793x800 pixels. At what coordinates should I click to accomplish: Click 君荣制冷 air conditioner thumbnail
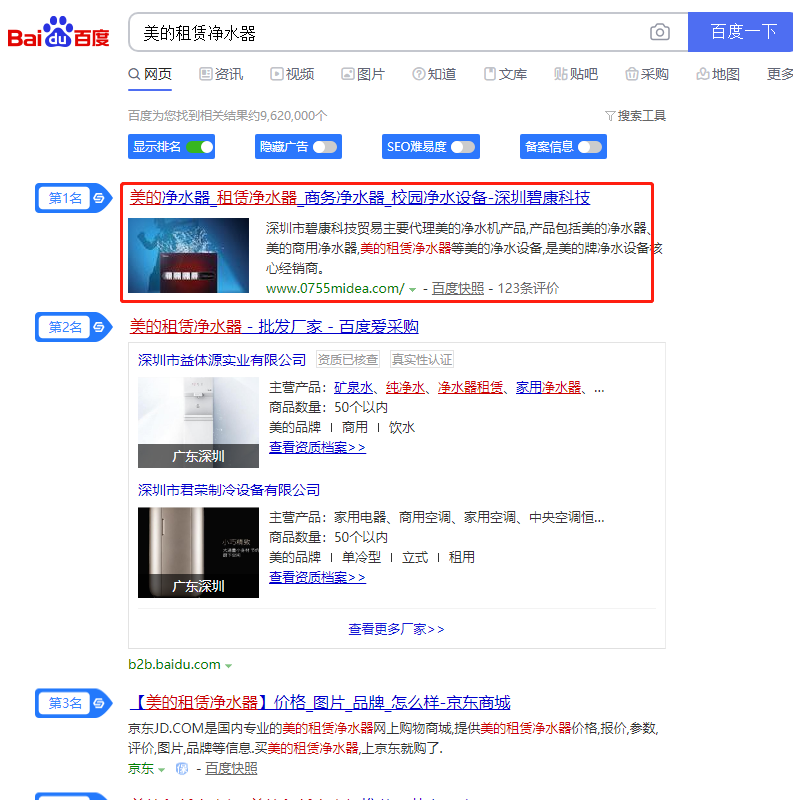[199, 553]
